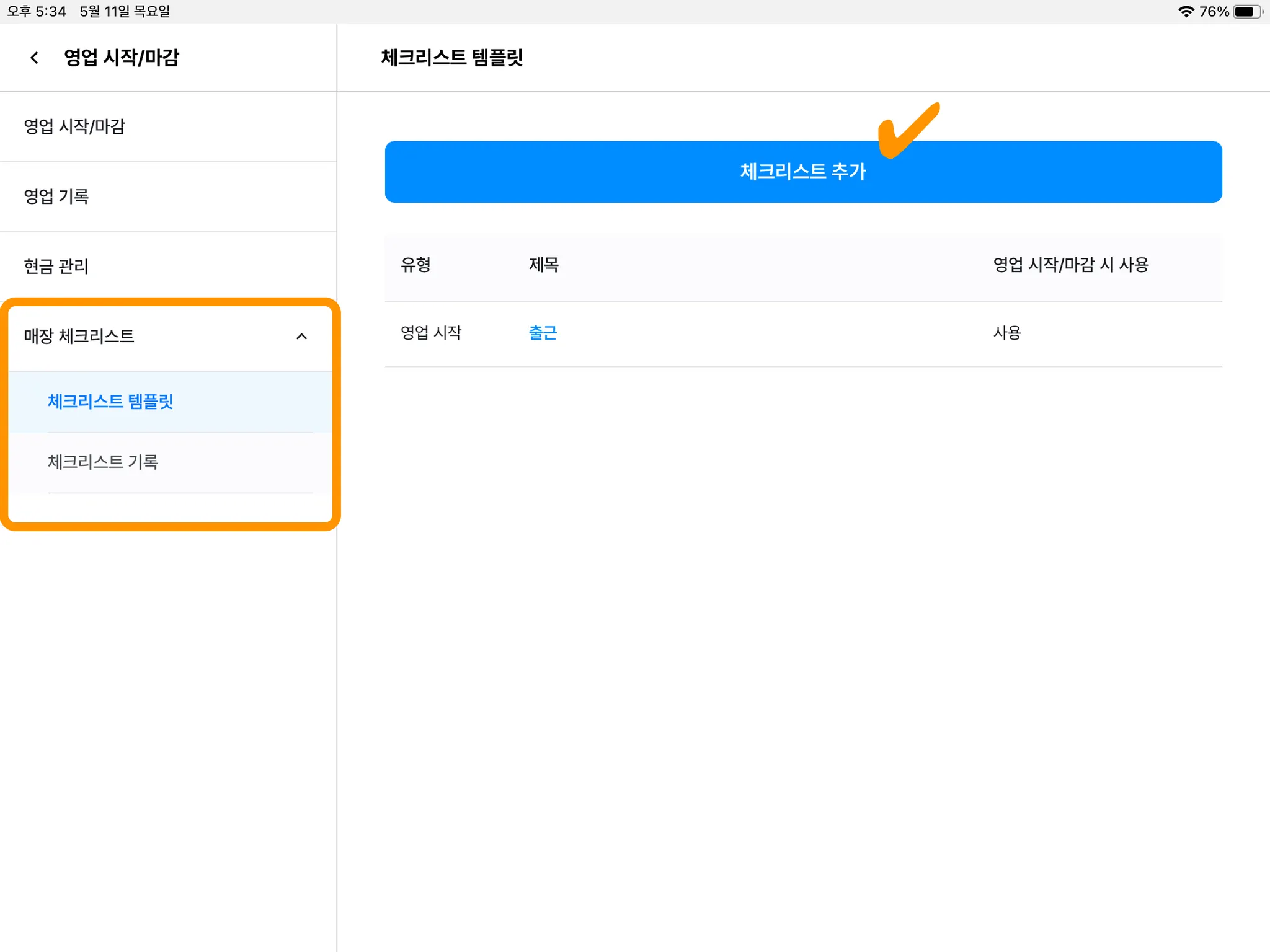
Task: Tap the 5월 11일 목요일 date
Action: [x=125, y=12]
